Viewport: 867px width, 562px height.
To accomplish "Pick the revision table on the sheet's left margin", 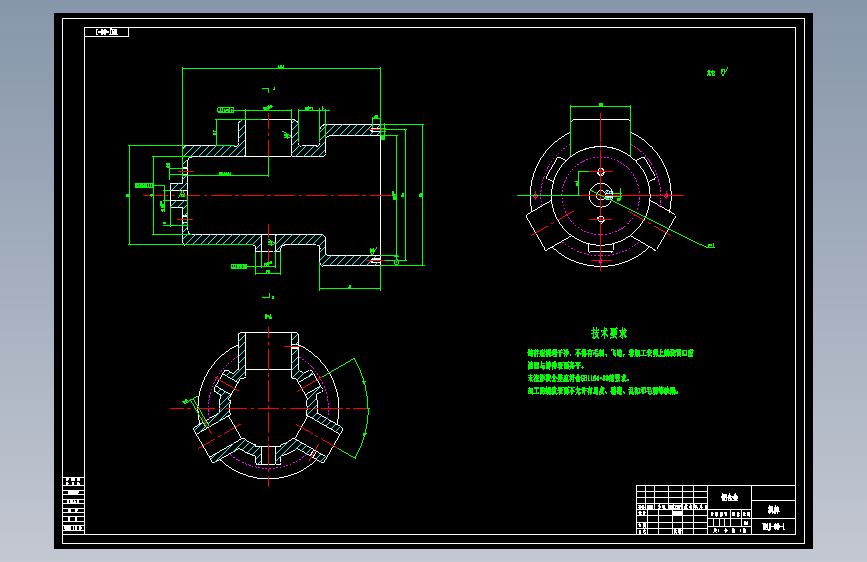I will [74, 504].
